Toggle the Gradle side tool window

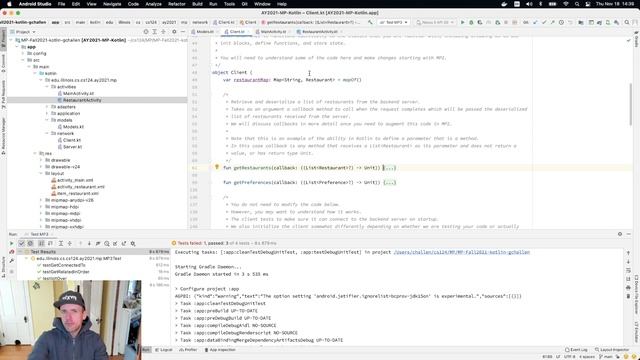click(636, 39)
